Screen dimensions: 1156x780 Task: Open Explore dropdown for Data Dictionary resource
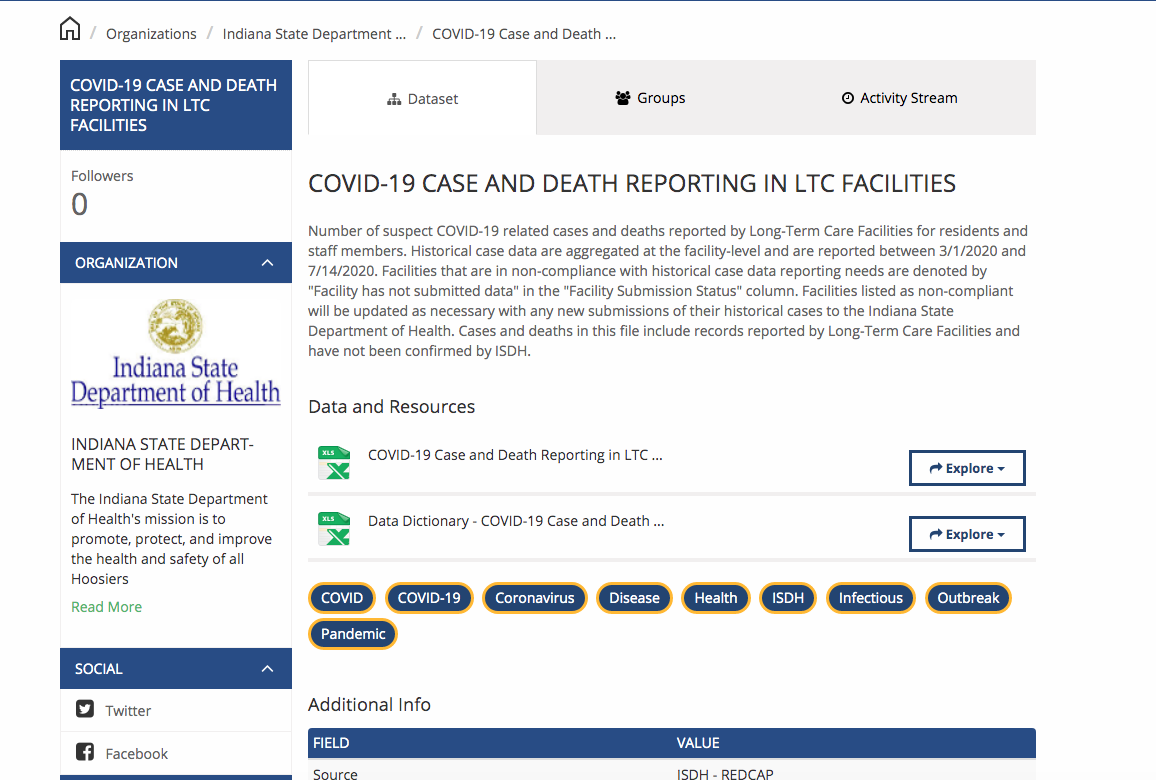[966, 534]
